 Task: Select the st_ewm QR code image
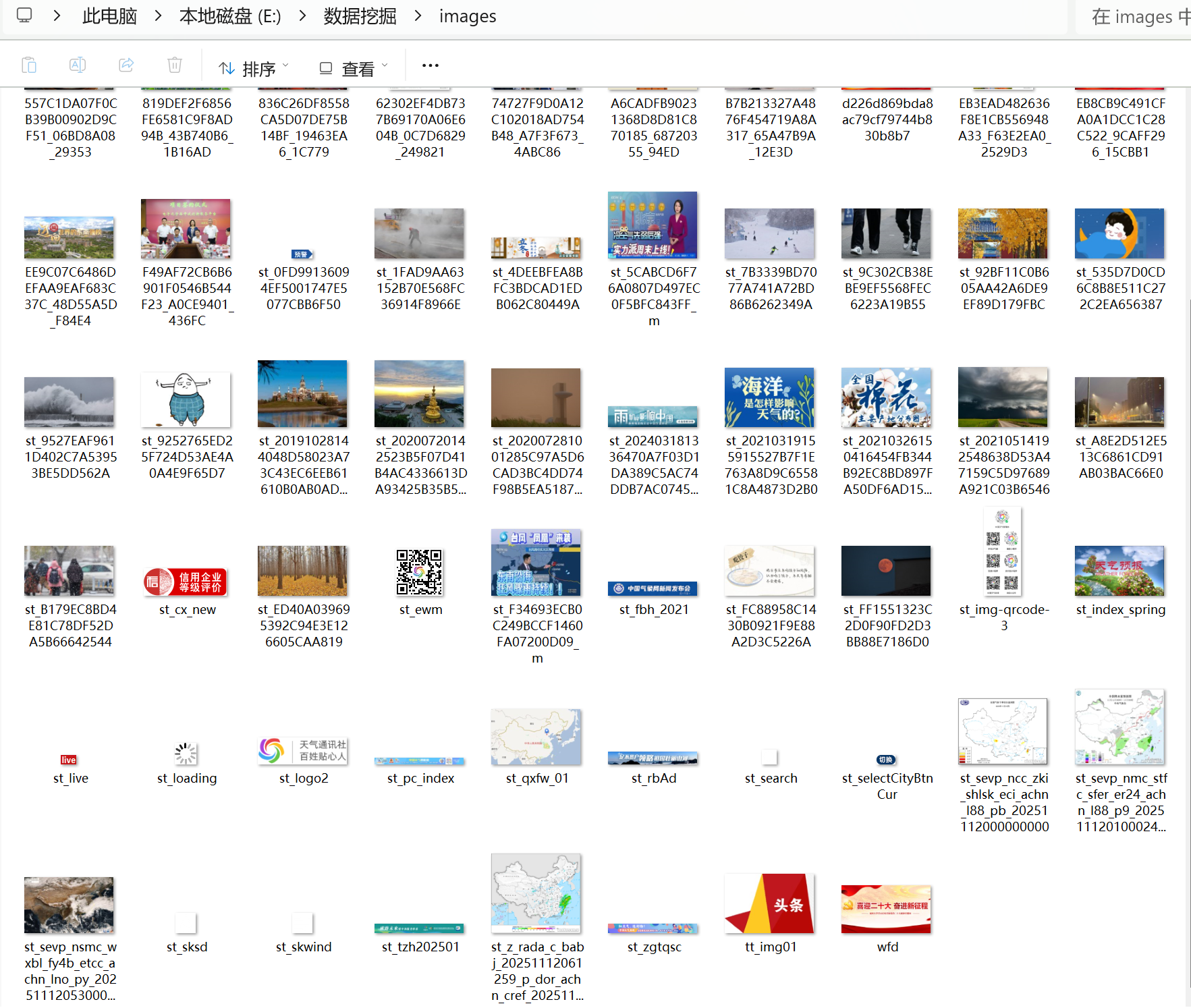click(x=420, y=573)
